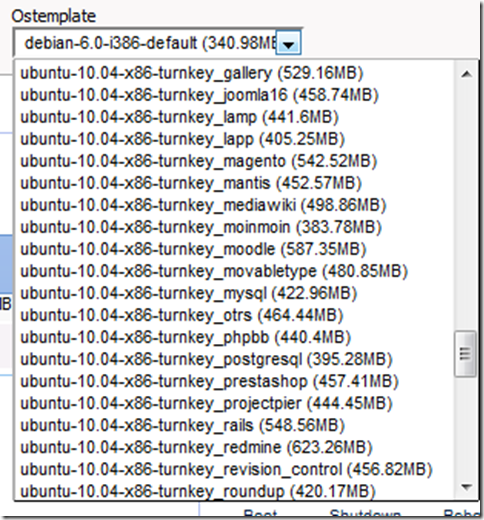Collapse the Ostemplate dropdown arrow

289,43
